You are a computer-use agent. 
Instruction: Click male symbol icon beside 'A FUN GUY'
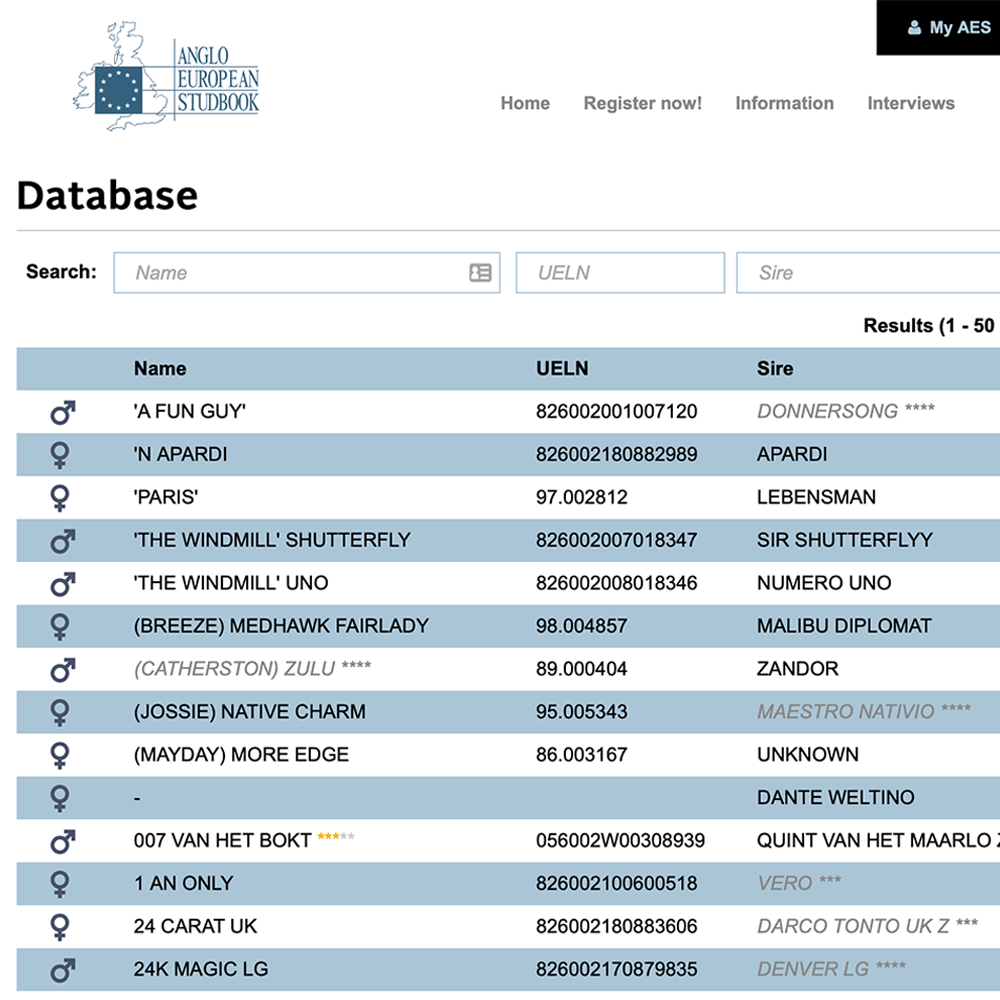(62, 412)
